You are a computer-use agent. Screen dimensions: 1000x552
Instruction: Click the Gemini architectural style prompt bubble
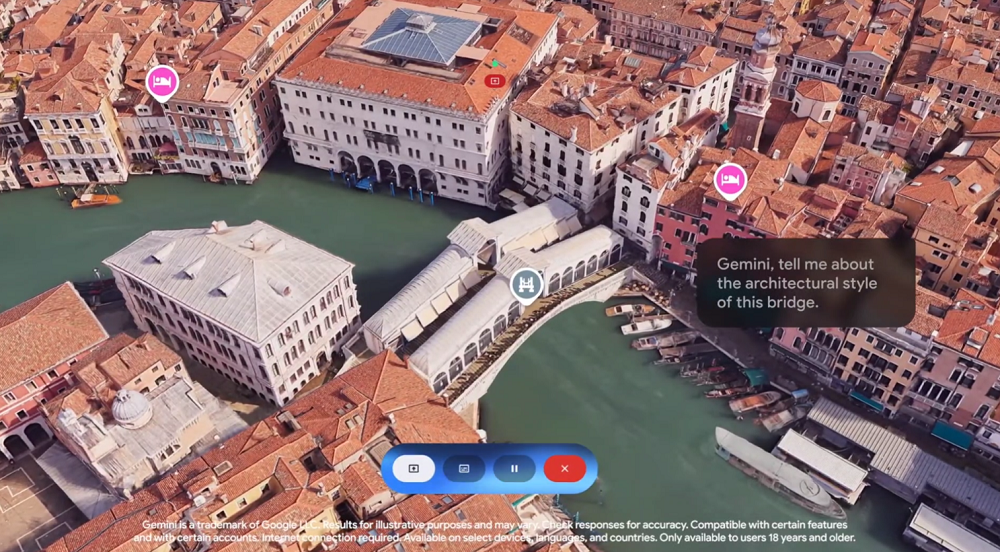(805, 283)
